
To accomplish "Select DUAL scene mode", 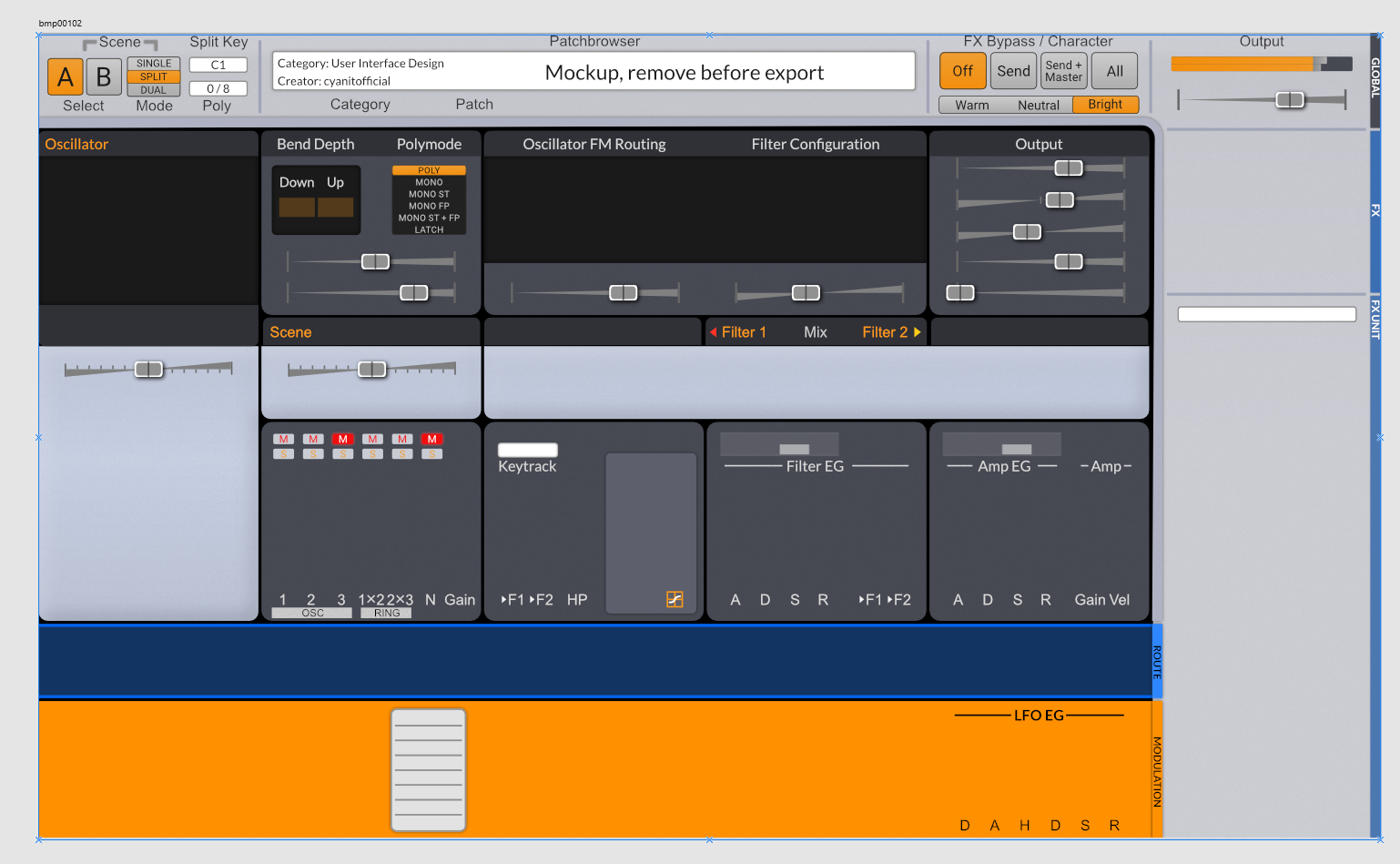I will (x=153, y=90).
